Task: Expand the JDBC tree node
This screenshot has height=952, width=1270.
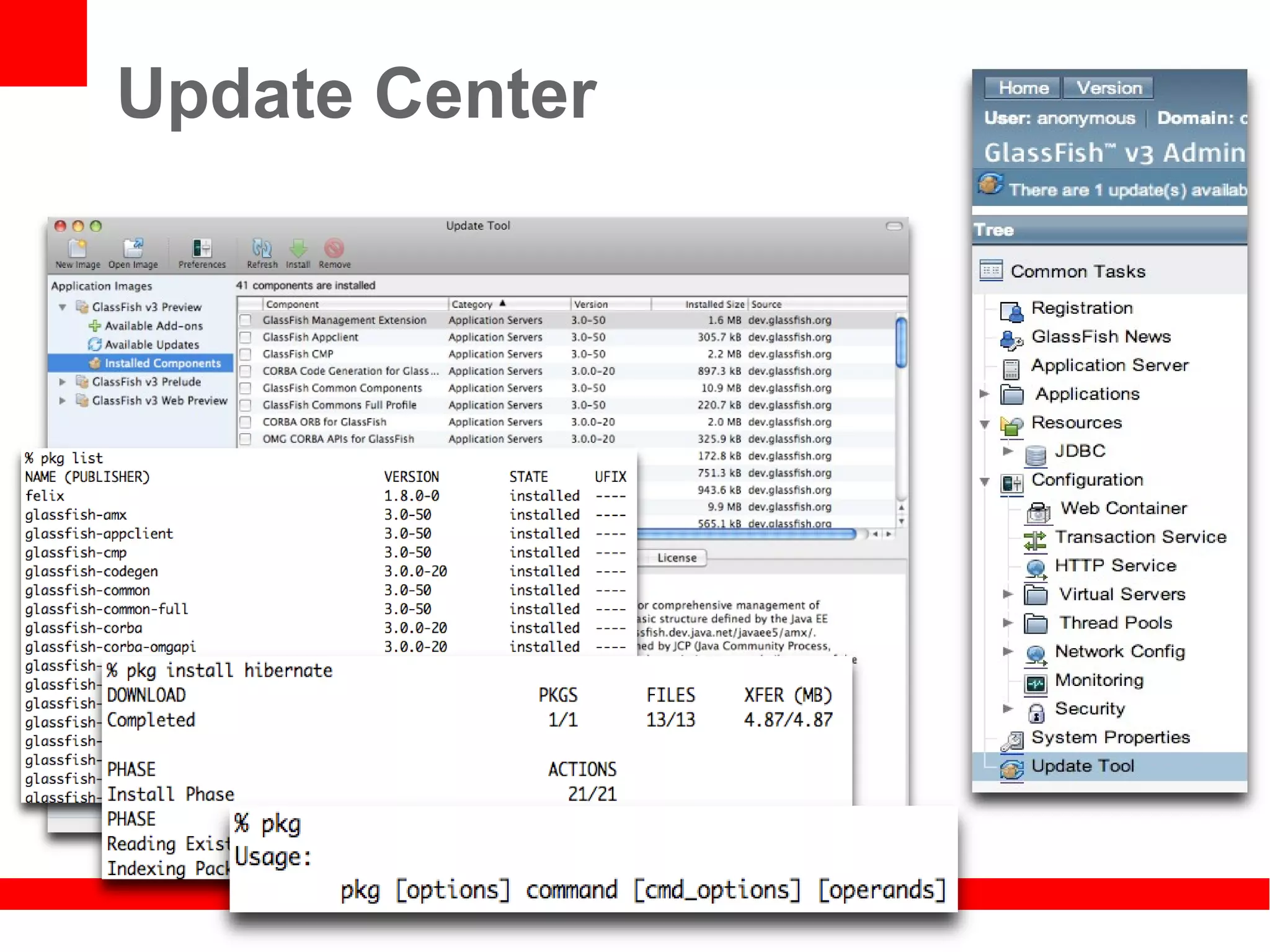Action: (1008, 451)
